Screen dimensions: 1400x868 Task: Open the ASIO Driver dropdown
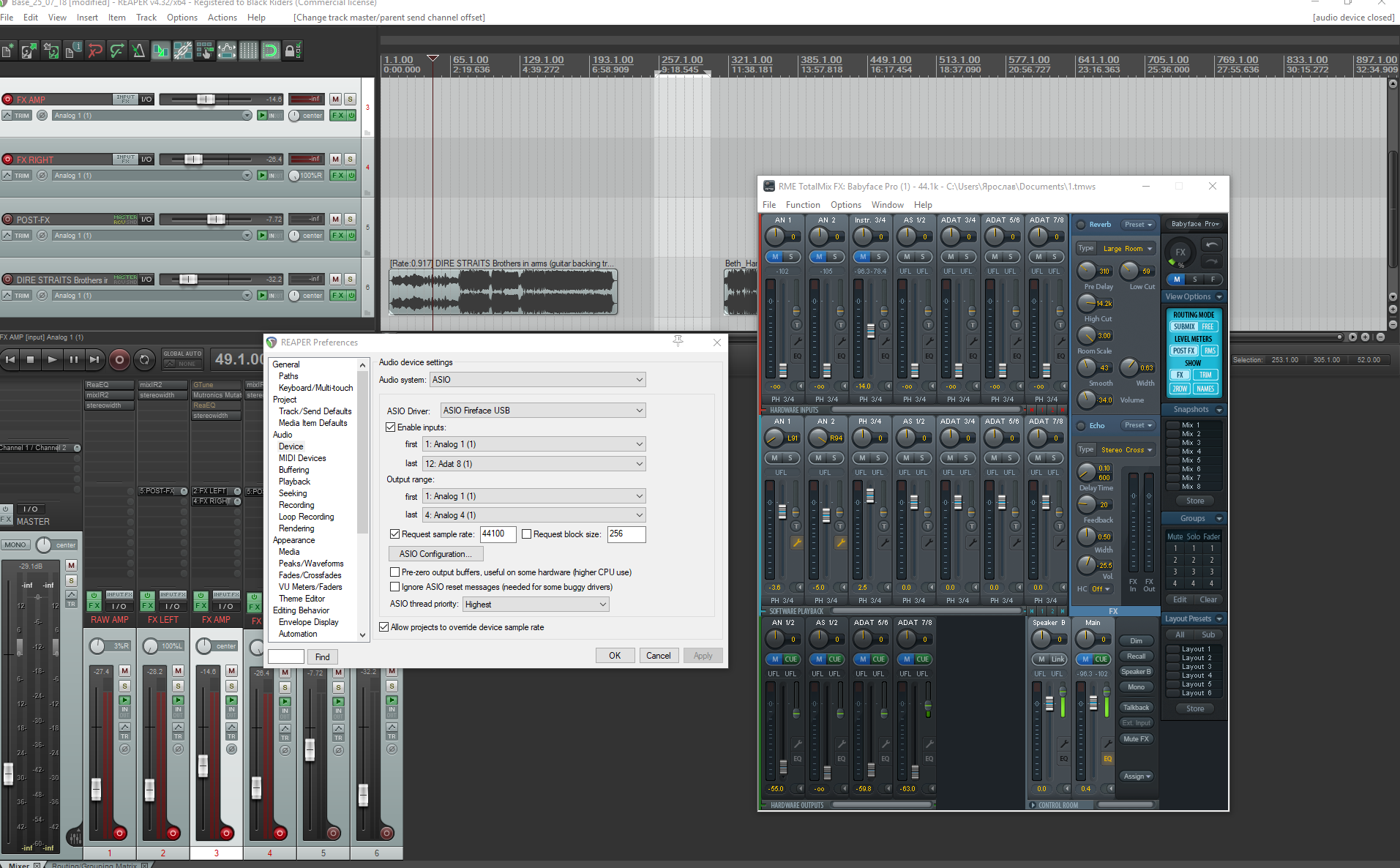pyautogui.click(x=543, y=411)
